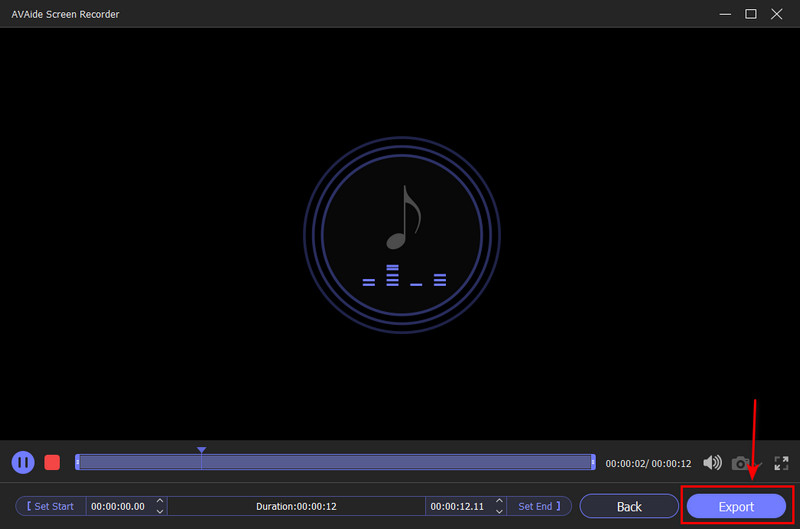Click the Duration:00:00:12 label

(x=296, y=506)
